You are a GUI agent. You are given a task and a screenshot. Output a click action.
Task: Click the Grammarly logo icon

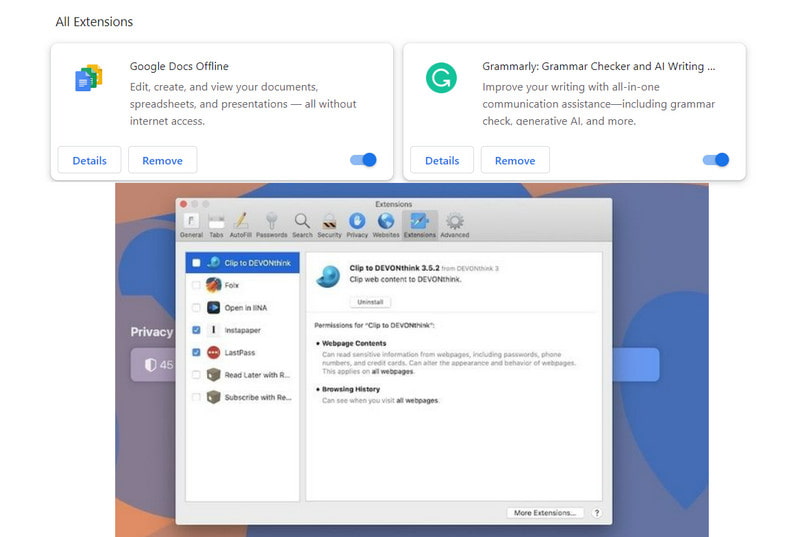(x=440, y=78)
